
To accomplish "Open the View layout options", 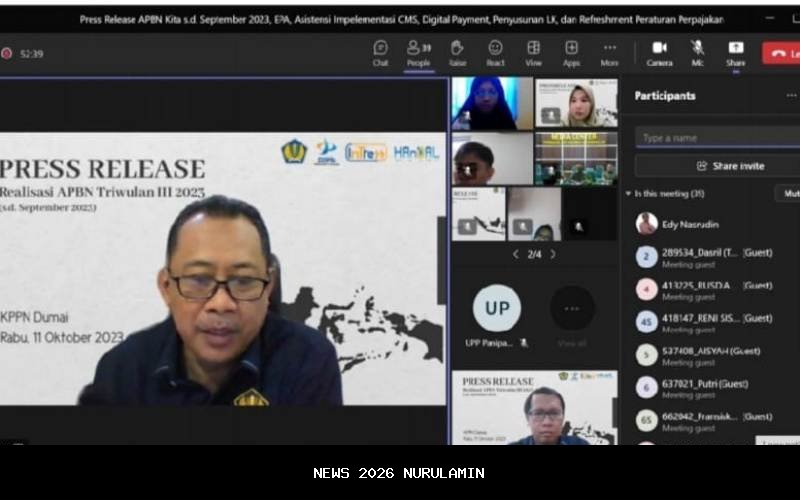I will [533, 54].
